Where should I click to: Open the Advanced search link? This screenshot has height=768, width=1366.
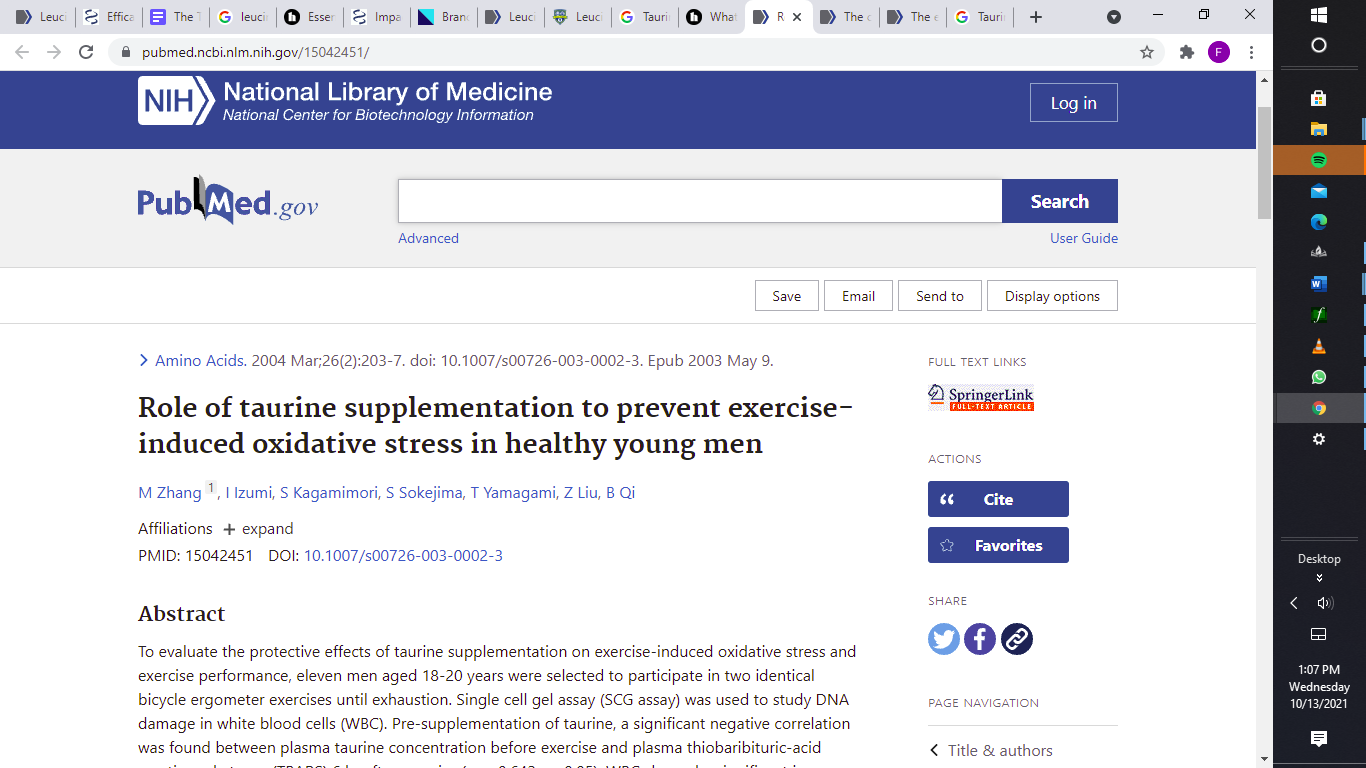428,238
